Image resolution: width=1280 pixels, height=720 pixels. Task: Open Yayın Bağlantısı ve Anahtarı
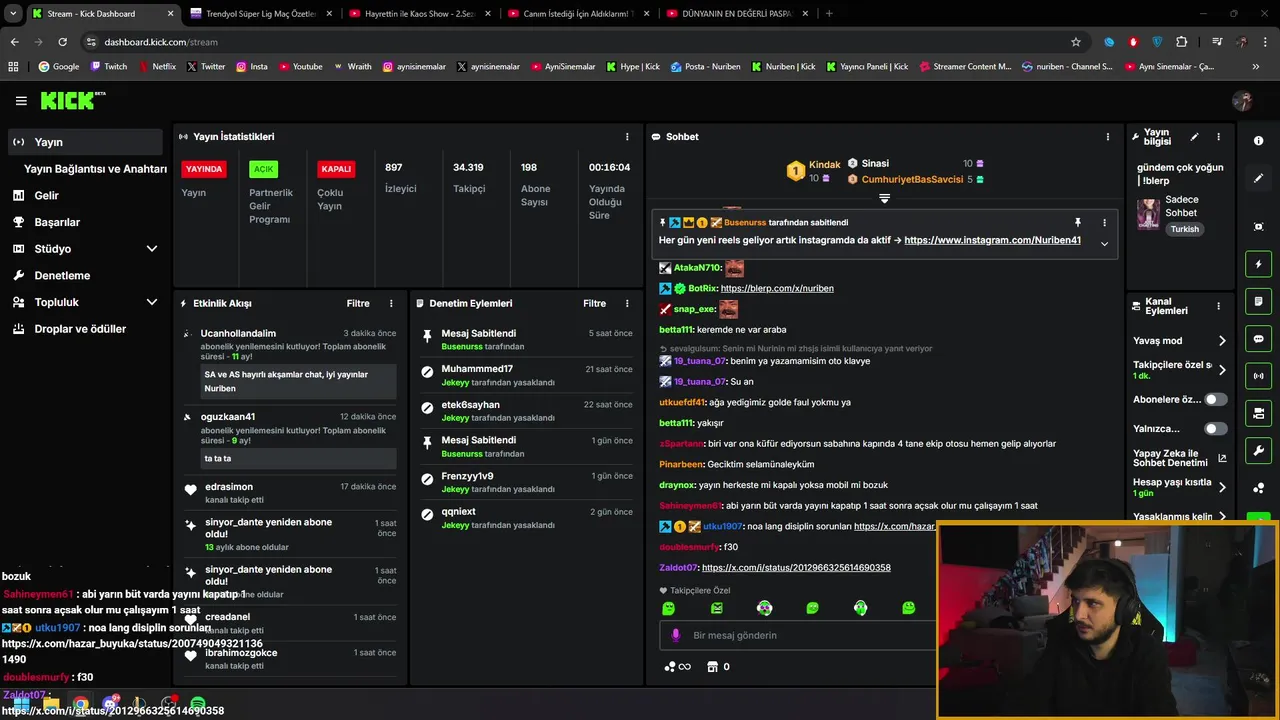[x=95, y=169]
